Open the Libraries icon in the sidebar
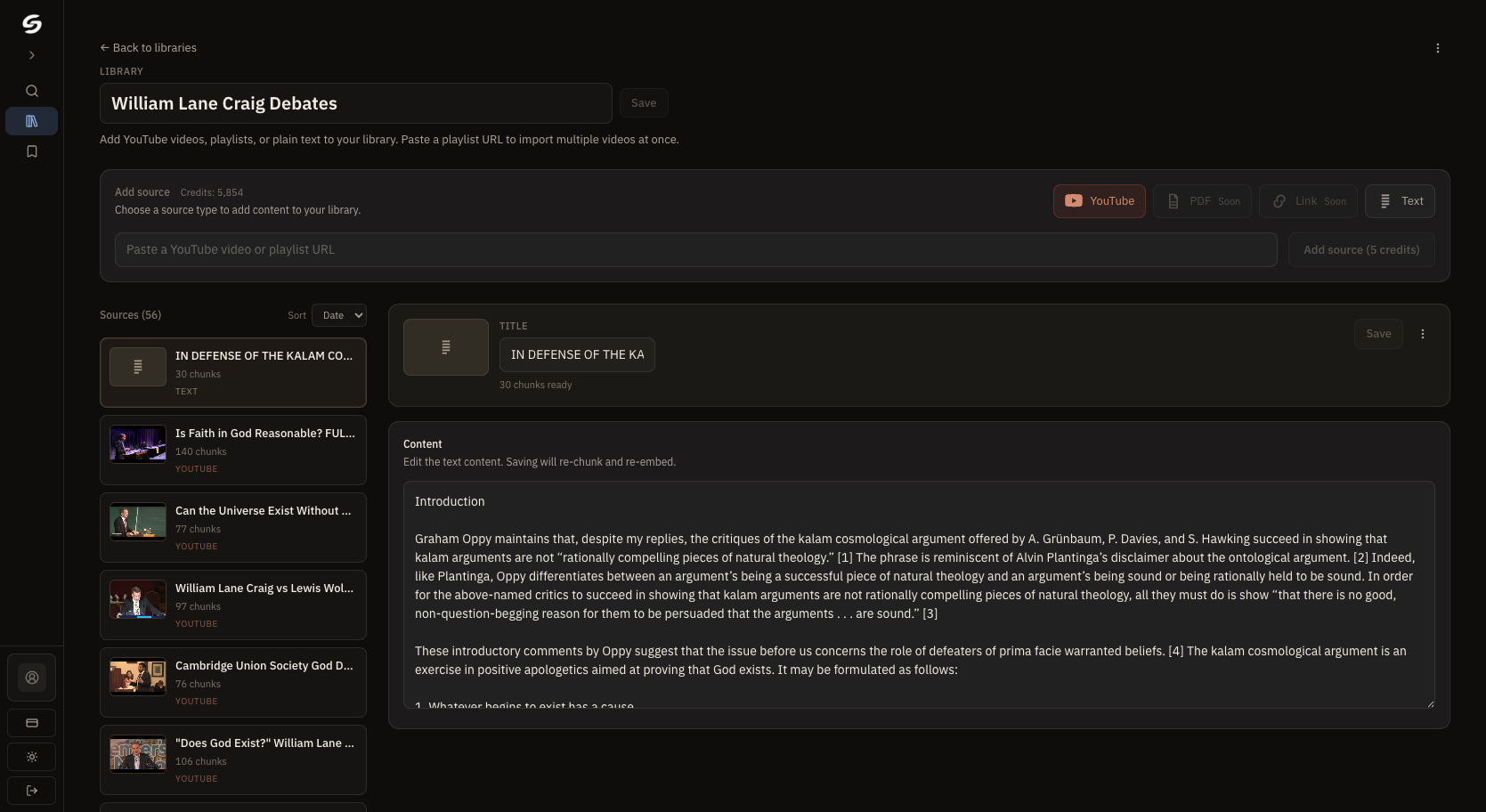The height and width of the screenshot is (812, 1486). [x=32, y=121]
